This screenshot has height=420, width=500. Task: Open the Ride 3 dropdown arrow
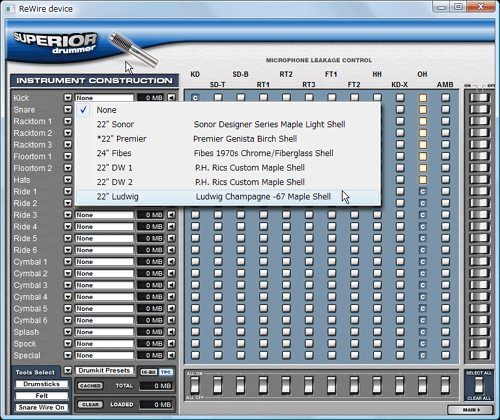(x=68, y=215)
